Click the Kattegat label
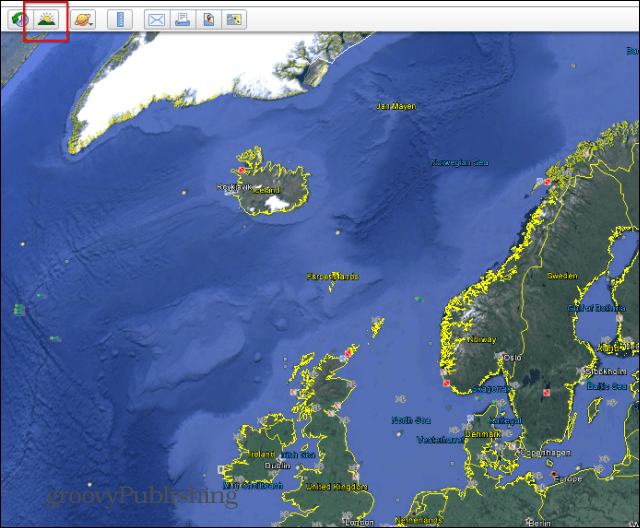Image resolution: width=640 pixels, height=528 pixels. point(505,420)
